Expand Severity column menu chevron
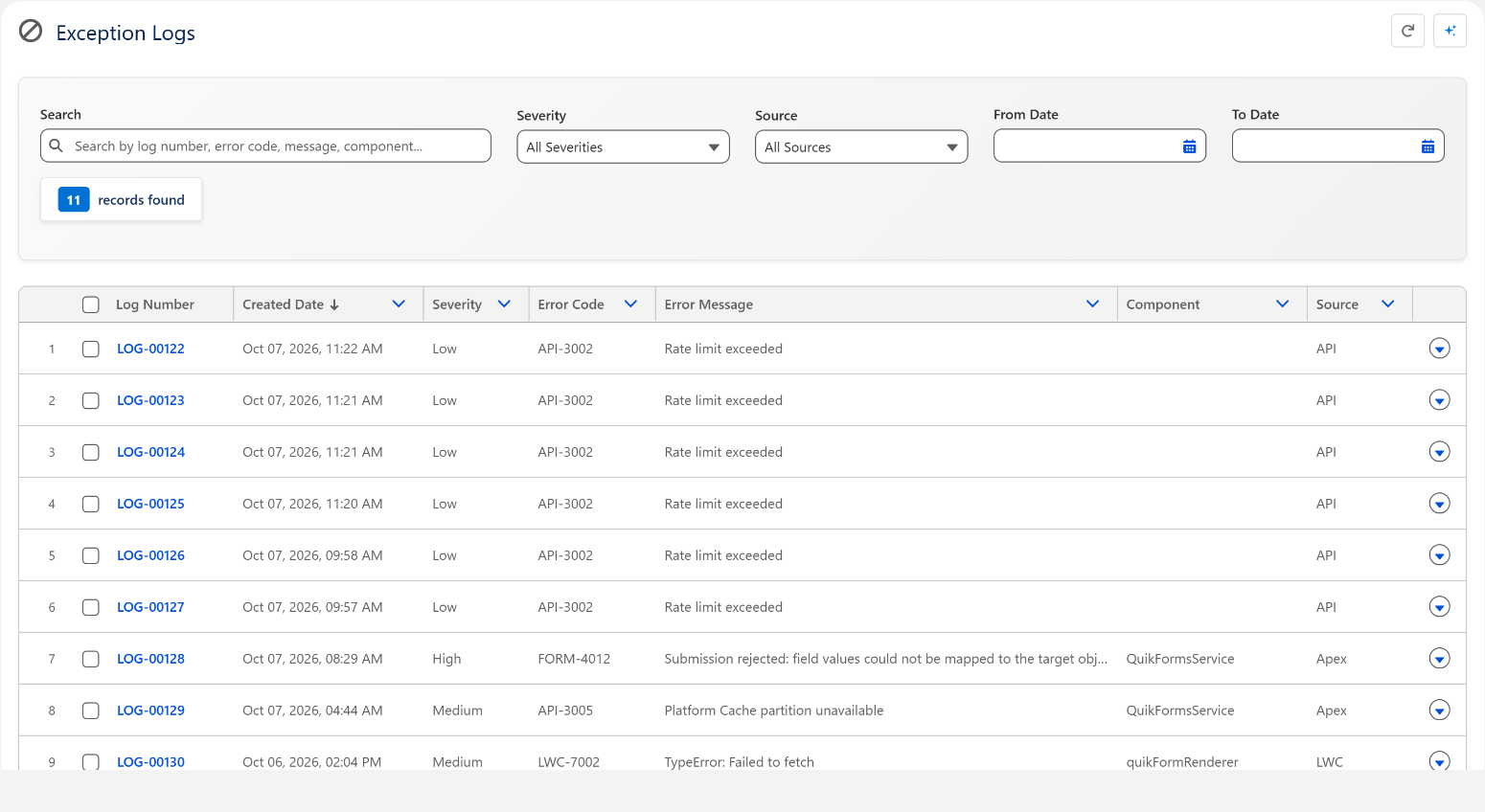 504,304
